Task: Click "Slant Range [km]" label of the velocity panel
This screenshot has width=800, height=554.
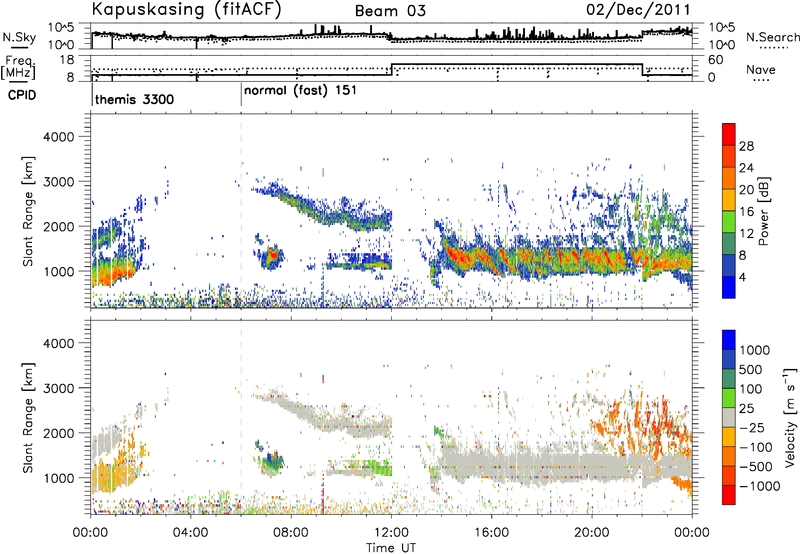Action: coord(29,418)
